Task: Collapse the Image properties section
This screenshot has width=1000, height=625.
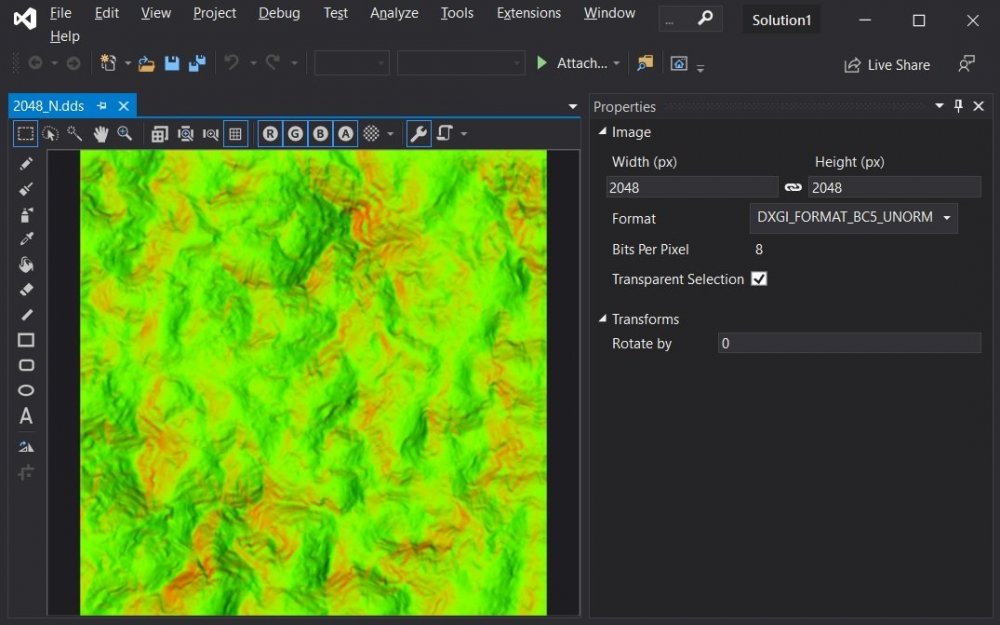Action: [x=602, y=132]
